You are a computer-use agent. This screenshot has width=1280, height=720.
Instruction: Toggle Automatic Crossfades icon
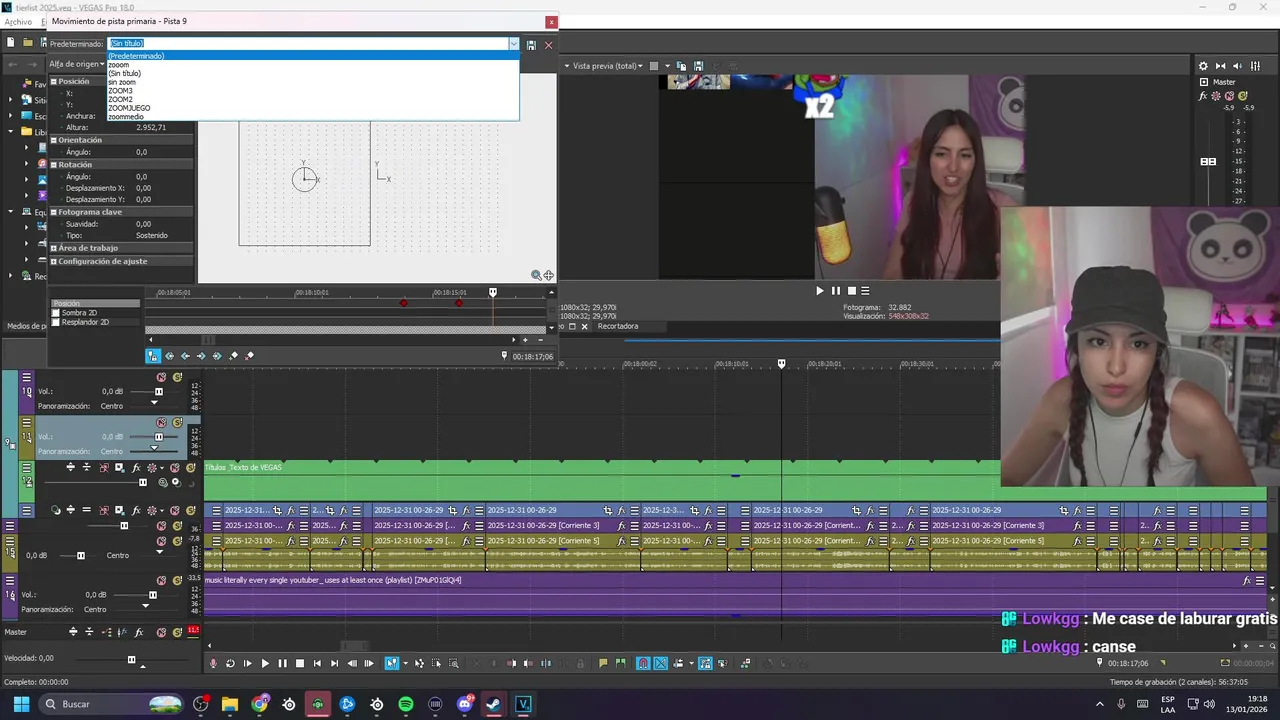click(660, 663)
